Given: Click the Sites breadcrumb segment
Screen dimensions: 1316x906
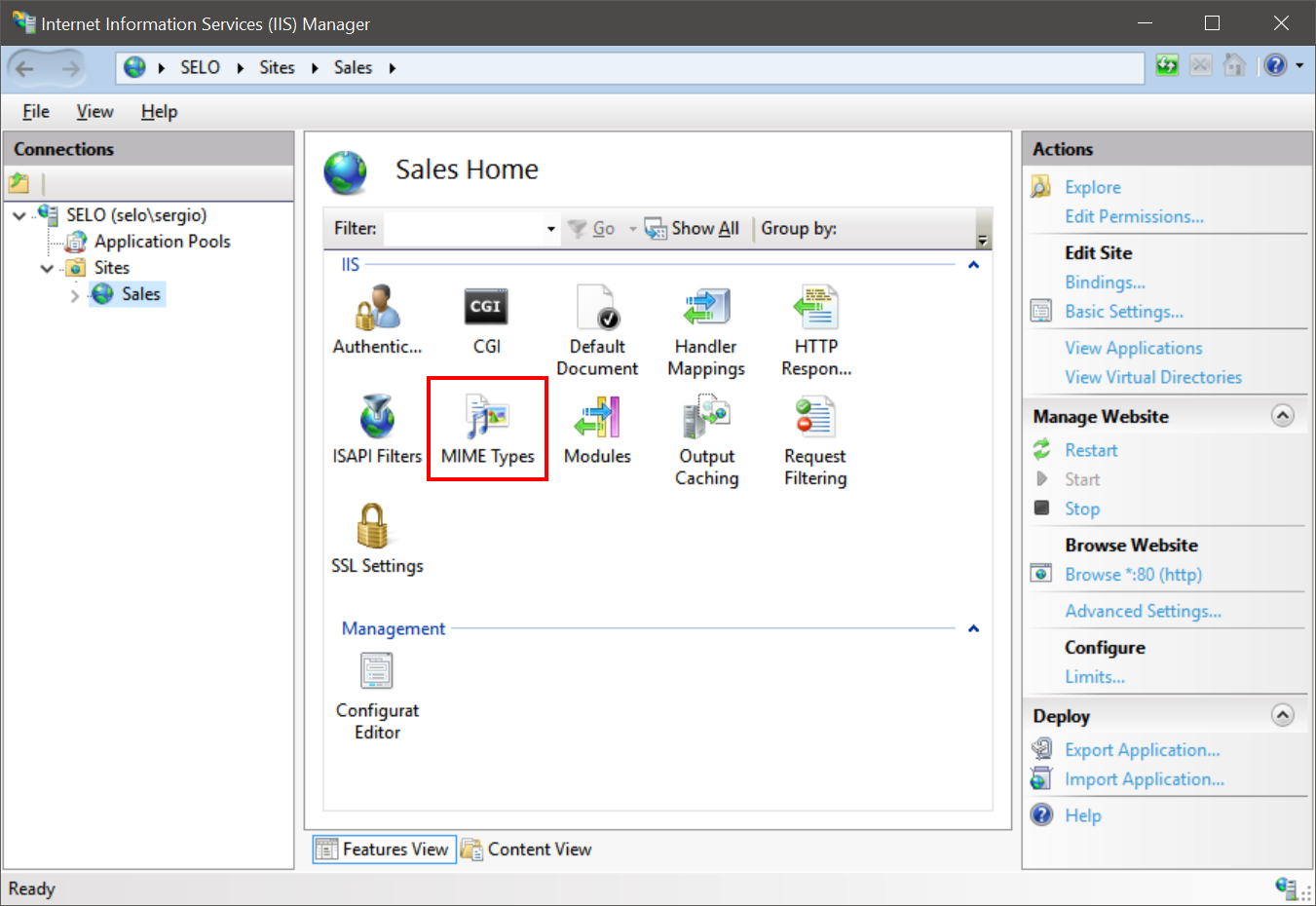Looking at the screenshot, I should (277, 68).
